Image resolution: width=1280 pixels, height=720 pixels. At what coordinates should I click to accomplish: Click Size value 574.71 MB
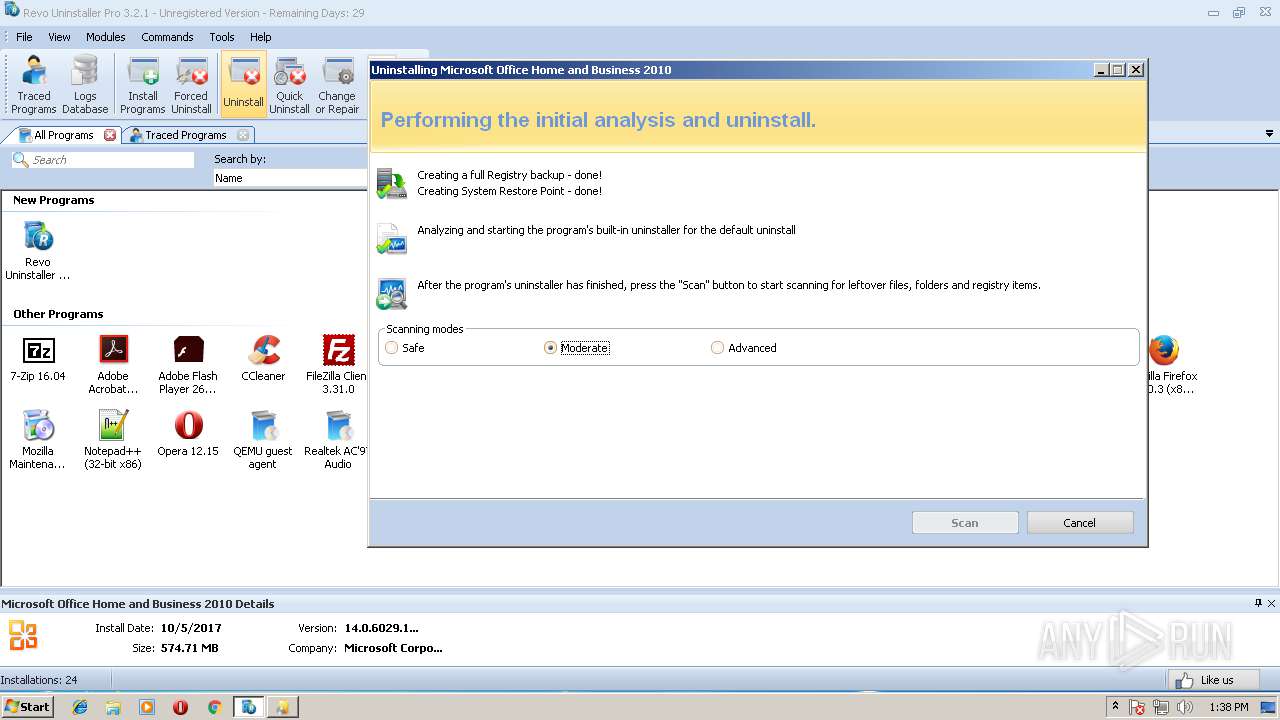pyautogui.click(x=189, y=648)
